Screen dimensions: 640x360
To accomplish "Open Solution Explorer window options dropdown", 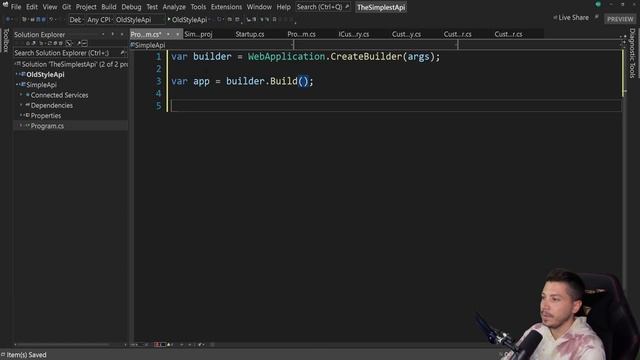I will [103, 34].
